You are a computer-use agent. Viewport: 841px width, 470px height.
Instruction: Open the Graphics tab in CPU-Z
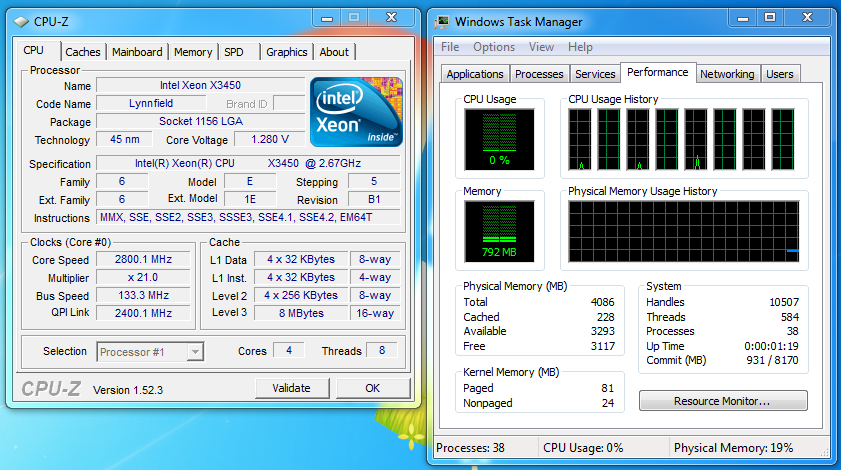[x=287, y=52]
